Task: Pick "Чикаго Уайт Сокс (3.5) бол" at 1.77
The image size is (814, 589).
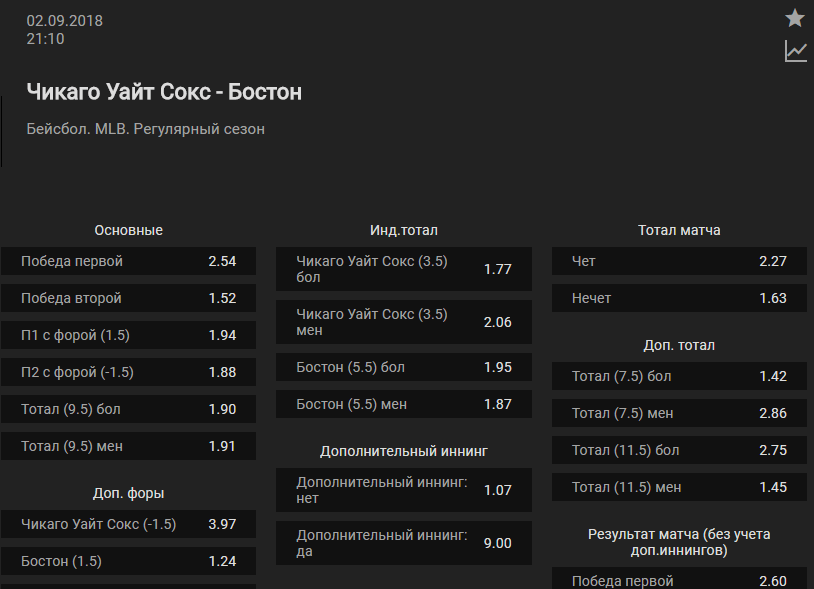Action: 404,269
